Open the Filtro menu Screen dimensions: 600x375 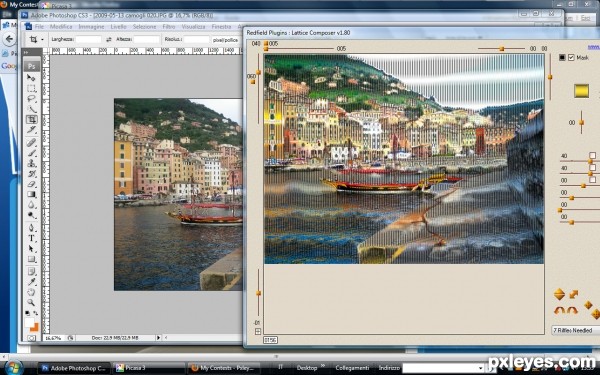[169, 27]
